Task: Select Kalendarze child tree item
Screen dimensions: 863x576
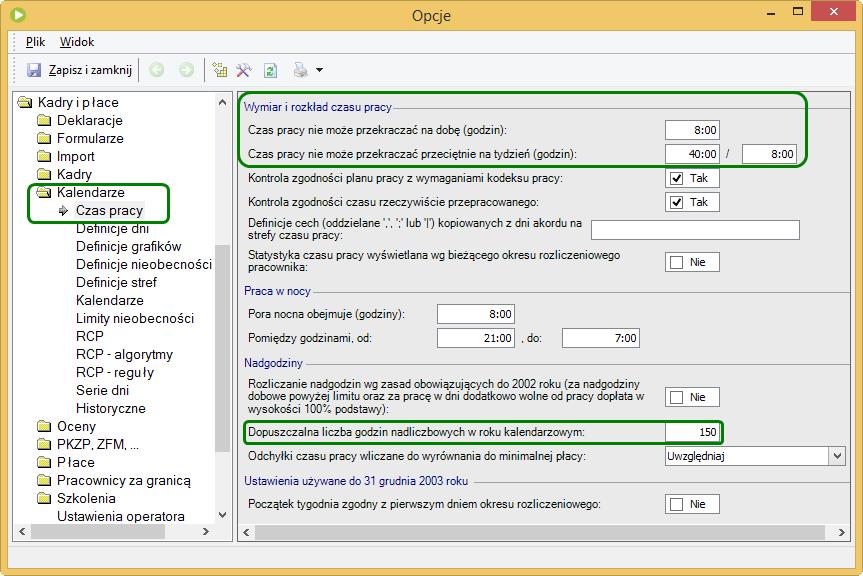Action: tap(110, 300)
